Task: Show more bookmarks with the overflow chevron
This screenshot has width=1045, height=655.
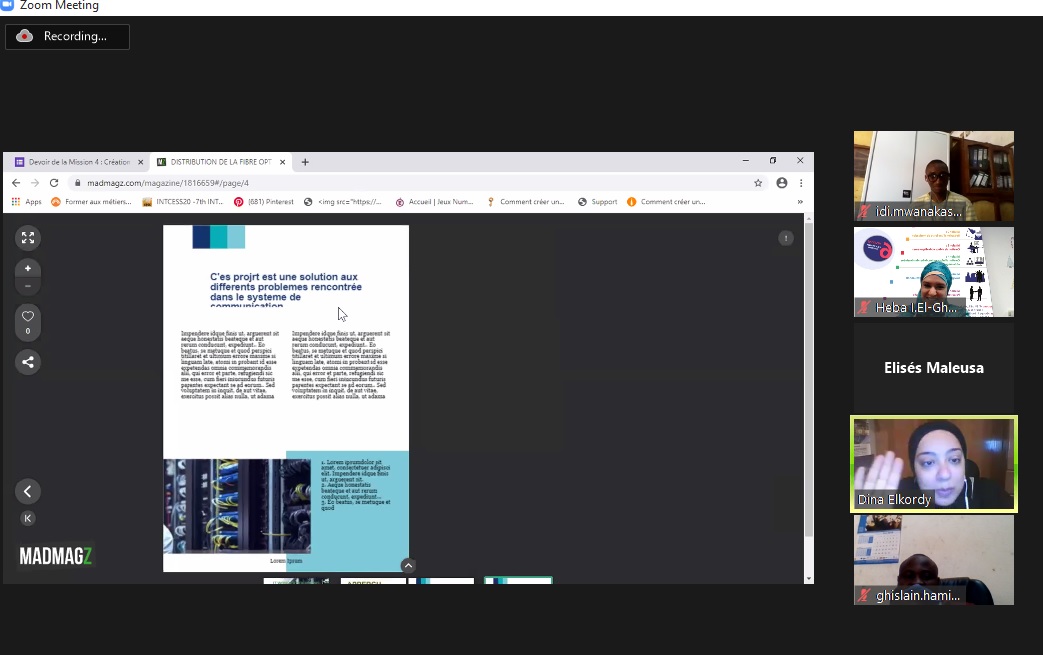Action: [800, 202]
